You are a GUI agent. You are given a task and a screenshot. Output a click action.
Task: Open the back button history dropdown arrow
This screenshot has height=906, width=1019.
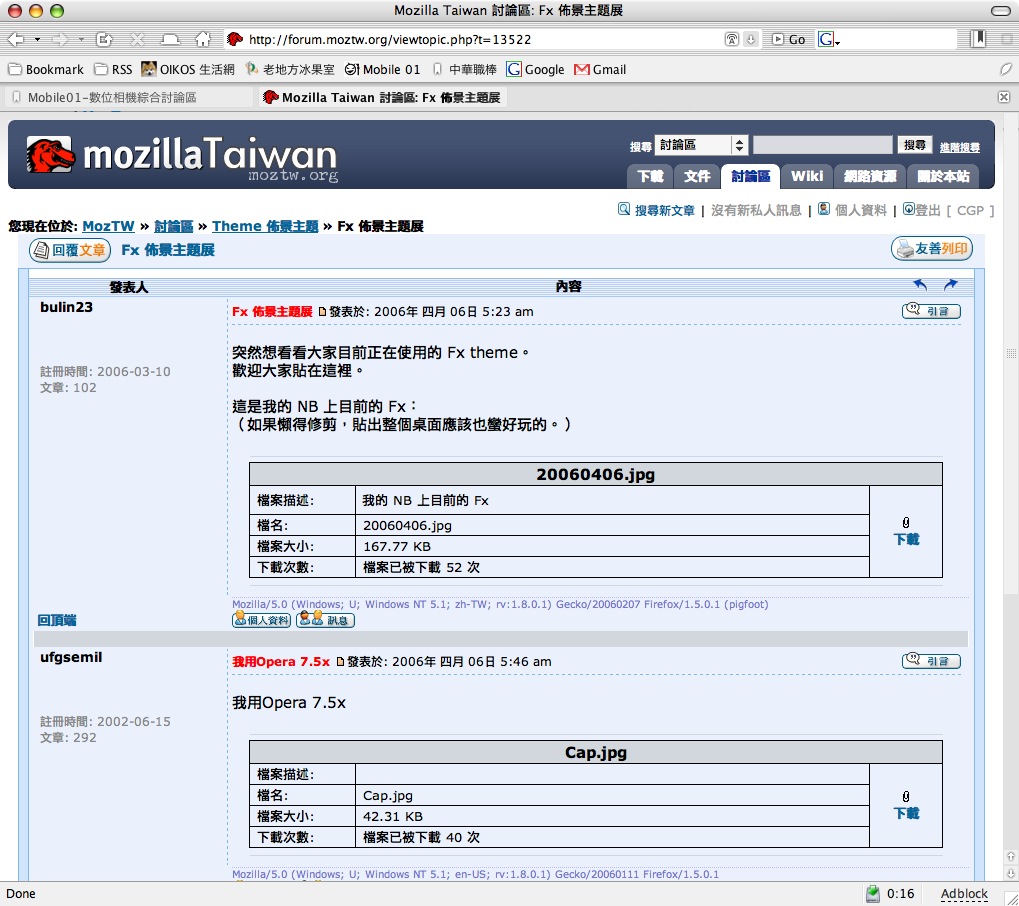click(37, 39)
